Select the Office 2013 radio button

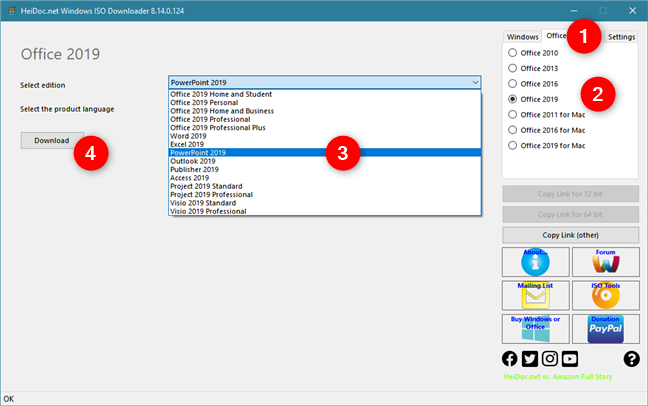(x=512, y=68)
